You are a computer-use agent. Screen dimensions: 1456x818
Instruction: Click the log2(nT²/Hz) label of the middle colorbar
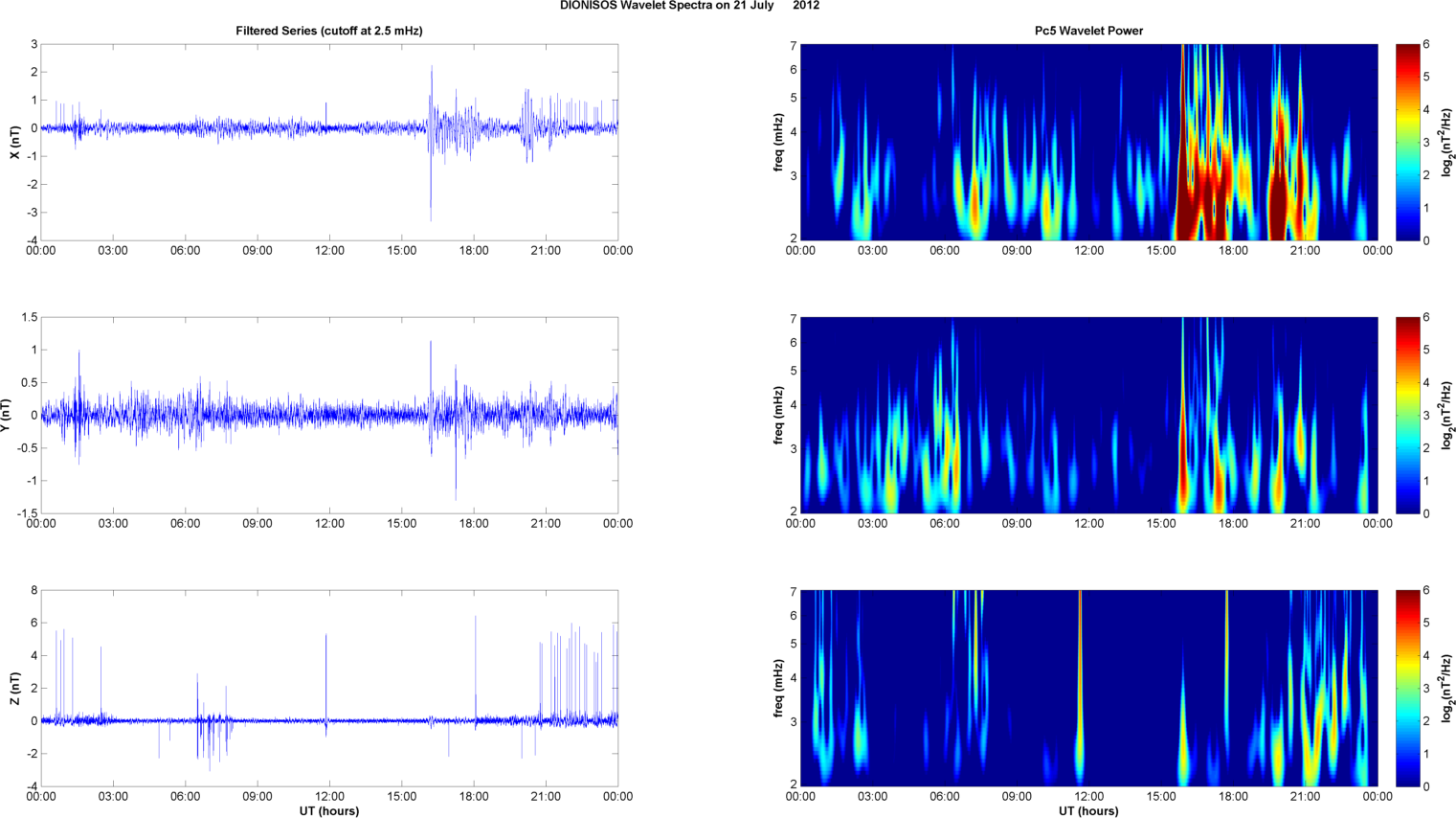(x=1447, y=416)
